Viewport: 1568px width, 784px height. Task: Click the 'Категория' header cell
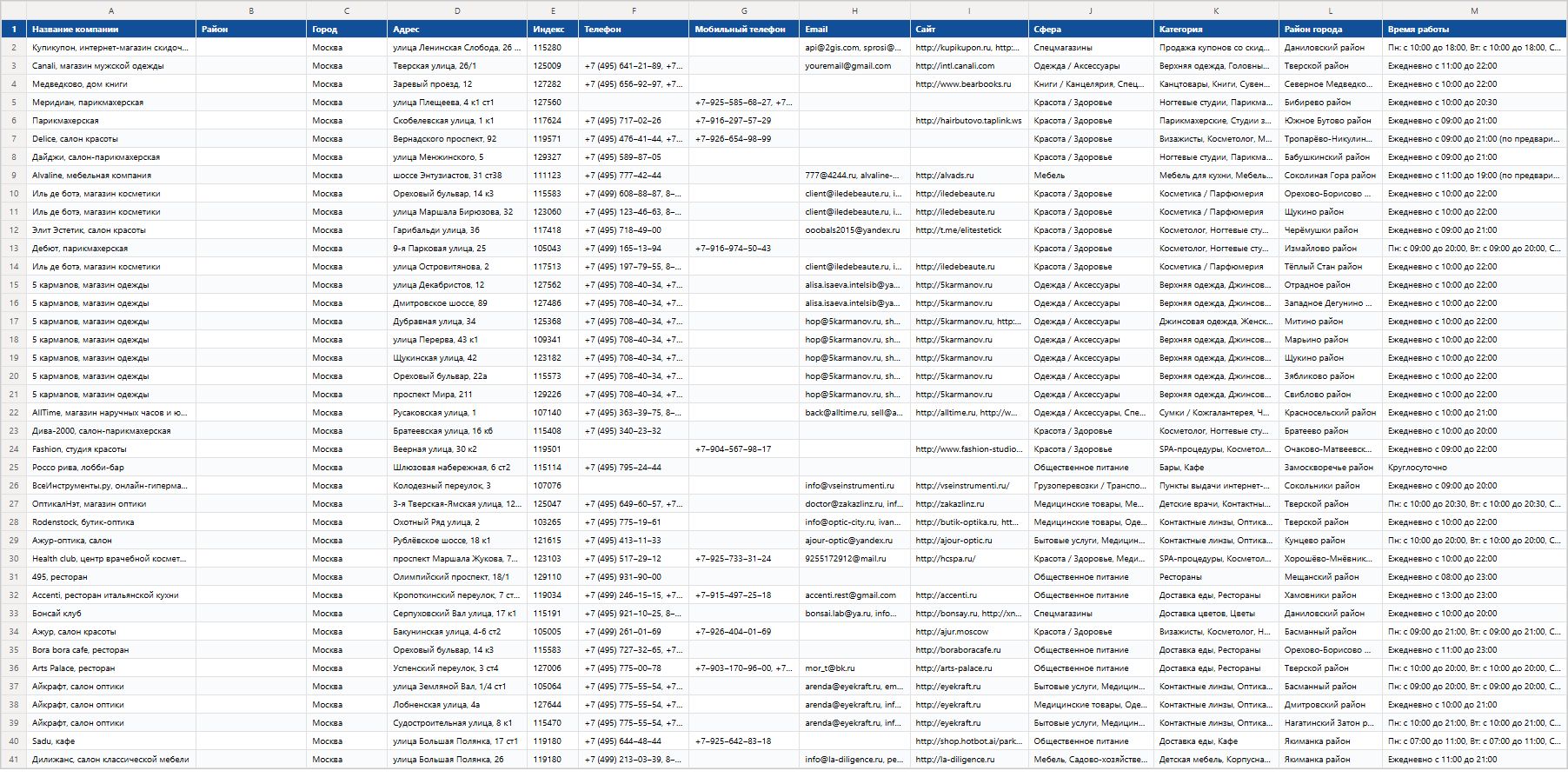tap(1216, 30)
